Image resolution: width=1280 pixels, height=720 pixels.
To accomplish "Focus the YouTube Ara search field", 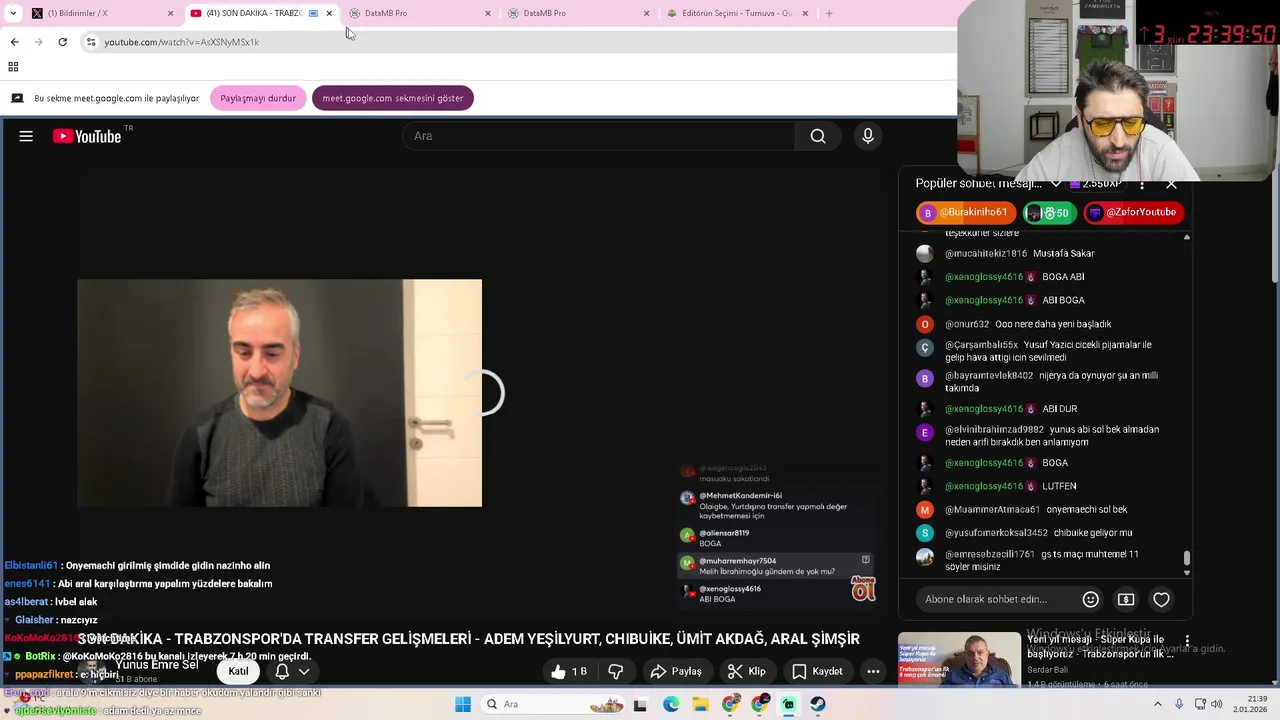I will coord(598,136).
